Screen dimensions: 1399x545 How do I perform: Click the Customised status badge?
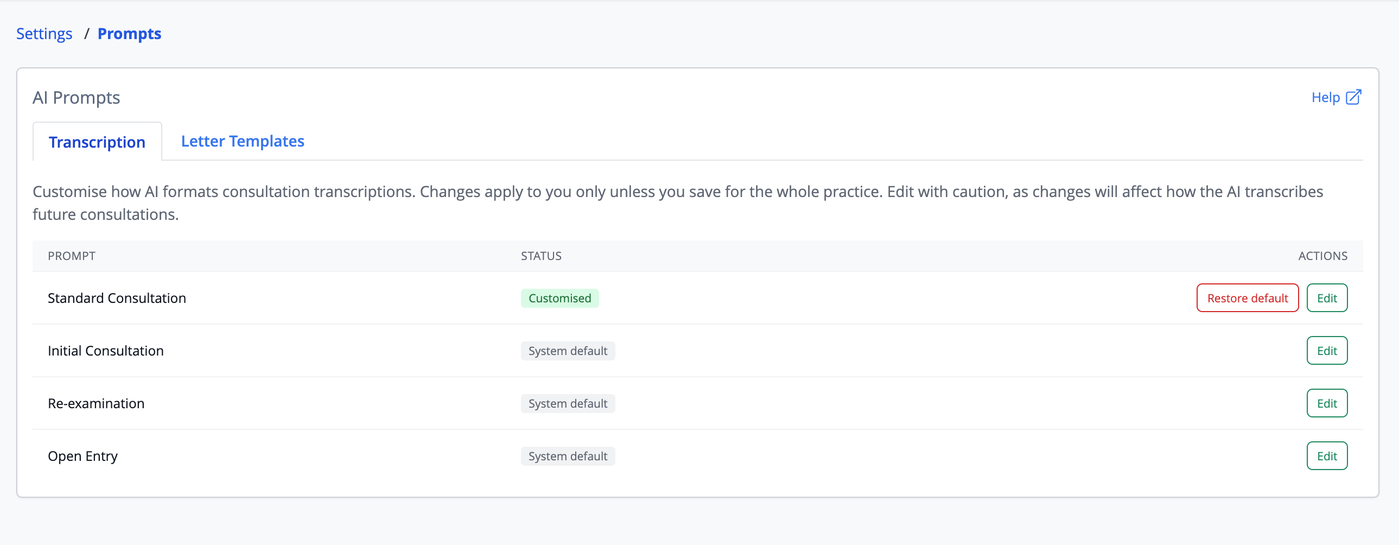(560, 298)
